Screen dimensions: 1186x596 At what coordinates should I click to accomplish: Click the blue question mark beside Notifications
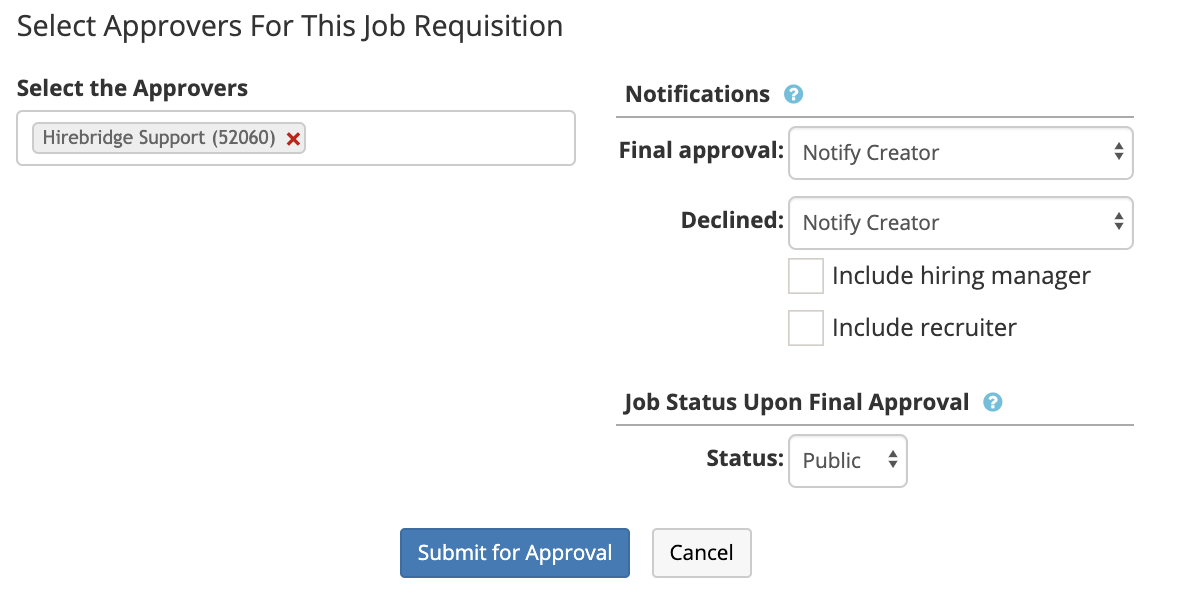pyautogui.click(x=793, y=94)
